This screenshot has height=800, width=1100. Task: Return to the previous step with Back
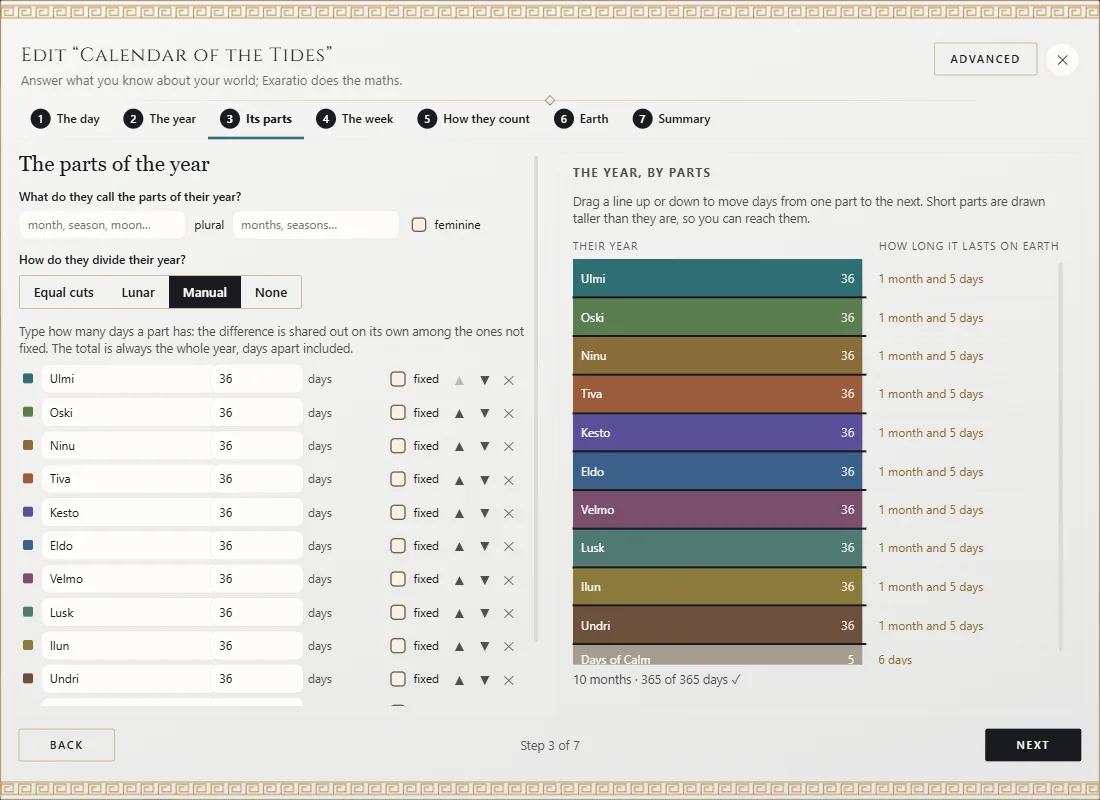coord(67,745)
